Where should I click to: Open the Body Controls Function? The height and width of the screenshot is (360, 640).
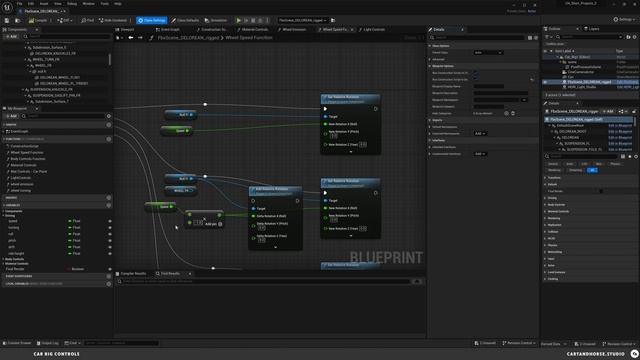coord(28,159)
